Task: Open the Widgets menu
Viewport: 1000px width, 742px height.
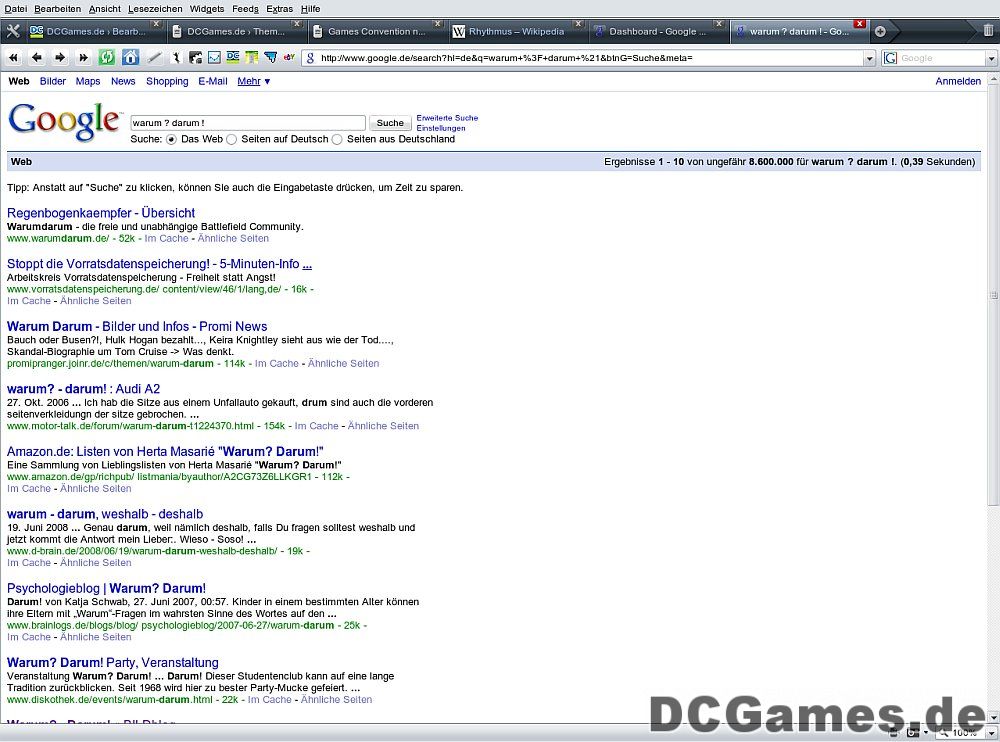Action: tap(207, 9)
